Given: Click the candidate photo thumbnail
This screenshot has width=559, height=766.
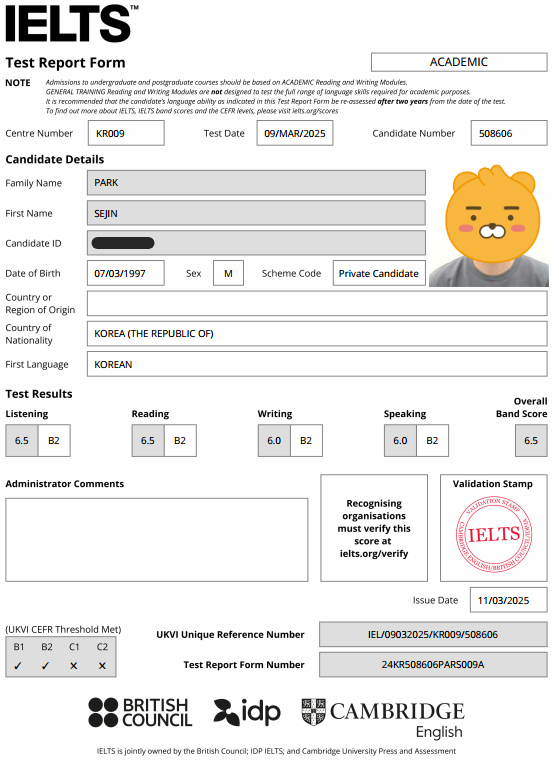Looking at the screenshot, I should tap(489, 226).
